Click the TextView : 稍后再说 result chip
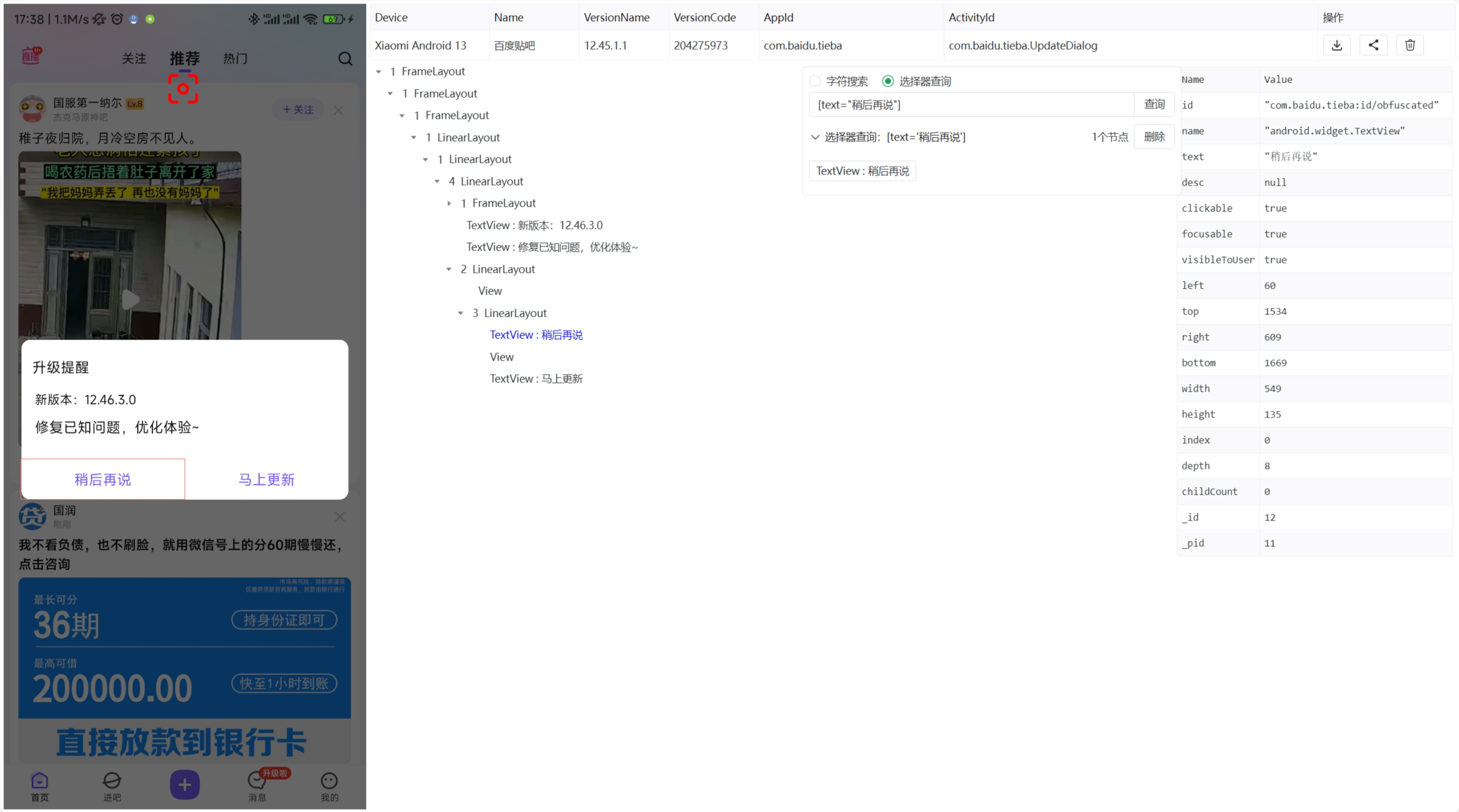The width and height of the screenshot is (1459, 812). (862, 171)
